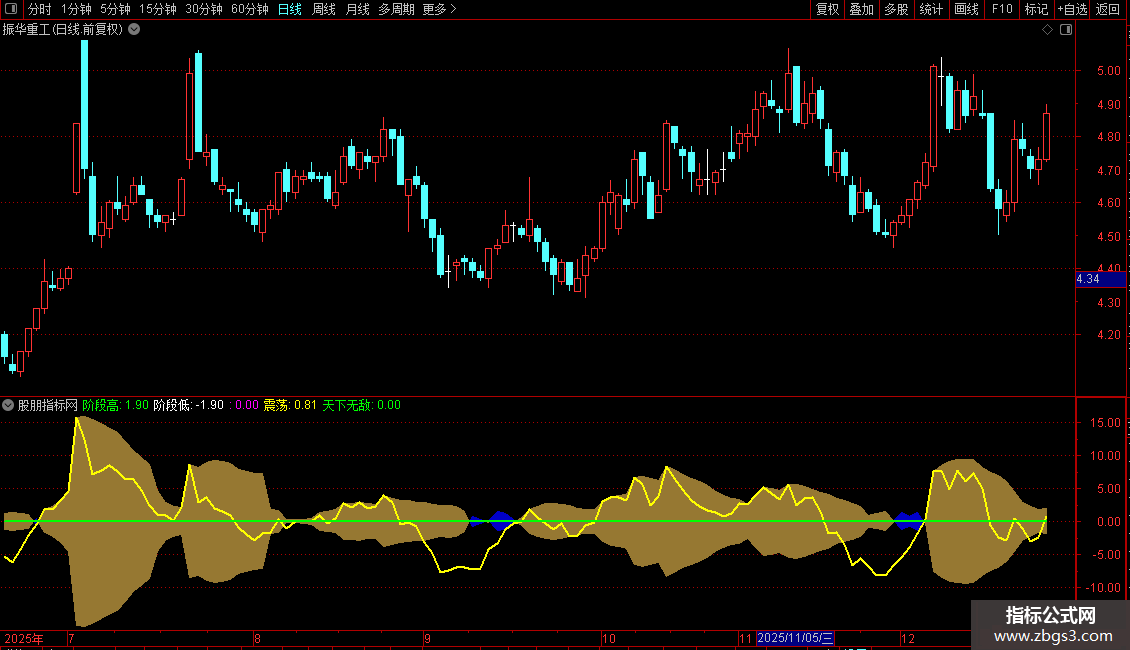Click 返回 to go back
This screenshot has height=650, width=1130.
1108,9
